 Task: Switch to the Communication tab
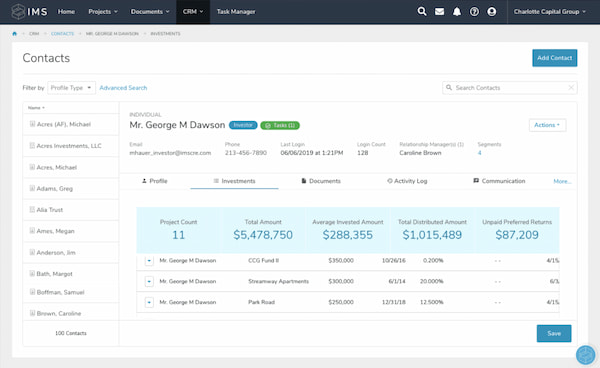click(499, 181)
